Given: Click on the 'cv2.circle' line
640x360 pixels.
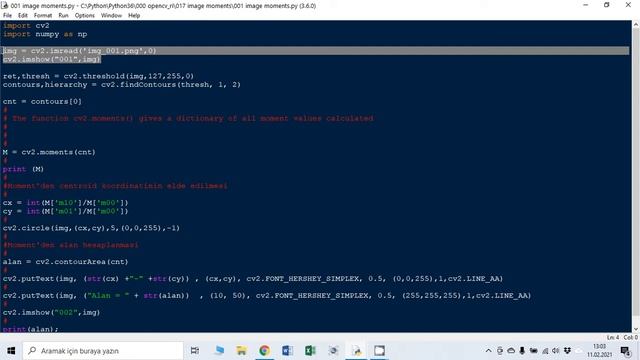Looking at the screenshot, I should pyautogui.click(x=91, y=228).
